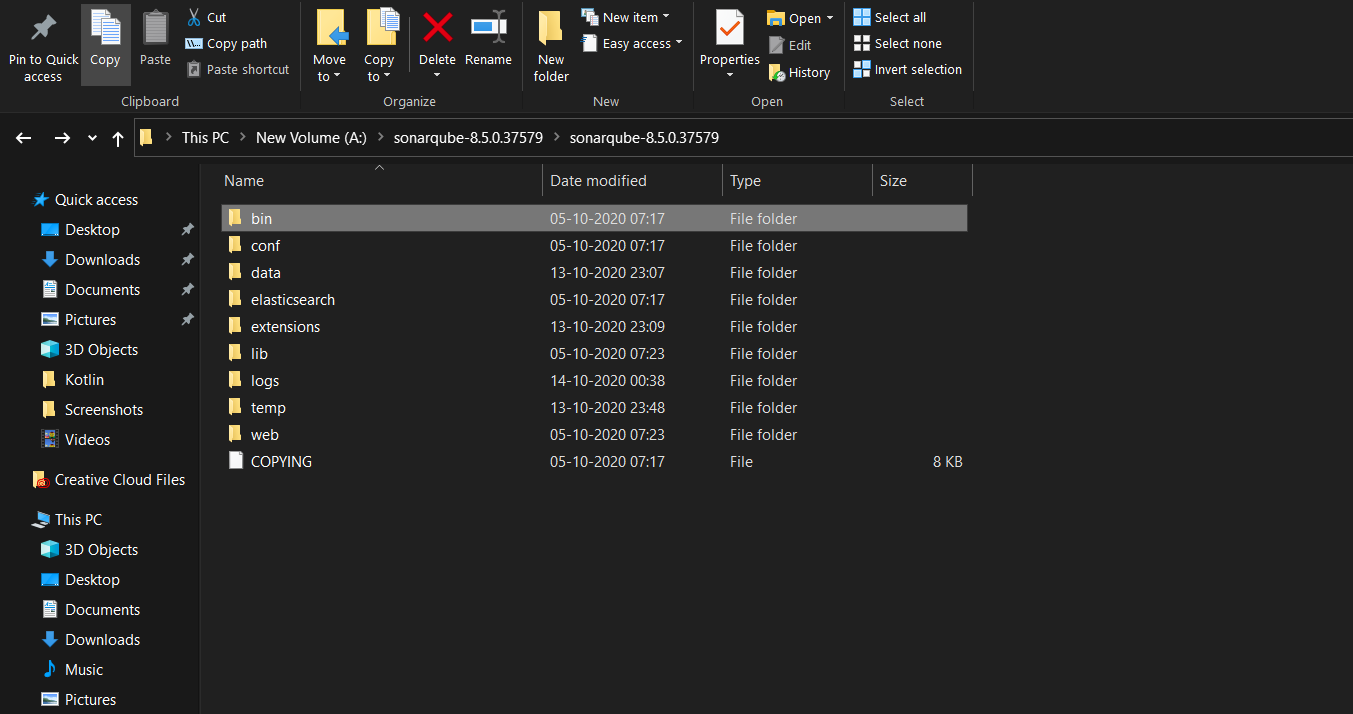
Task: Open Documents under Quick access
Action: click(x=90, y=290)
